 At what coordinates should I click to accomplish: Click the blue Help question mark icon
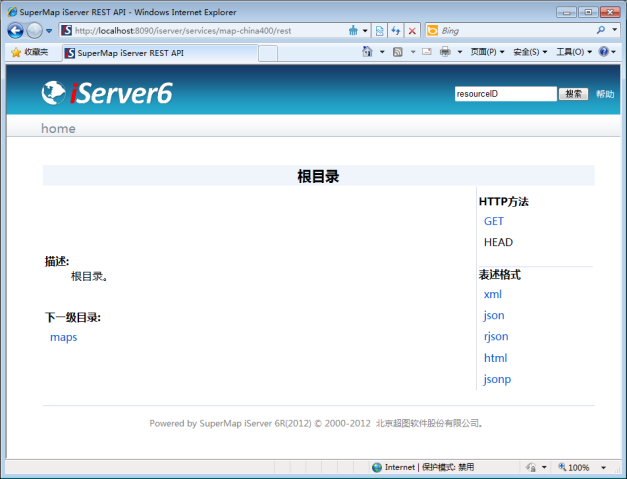(604, 52)
